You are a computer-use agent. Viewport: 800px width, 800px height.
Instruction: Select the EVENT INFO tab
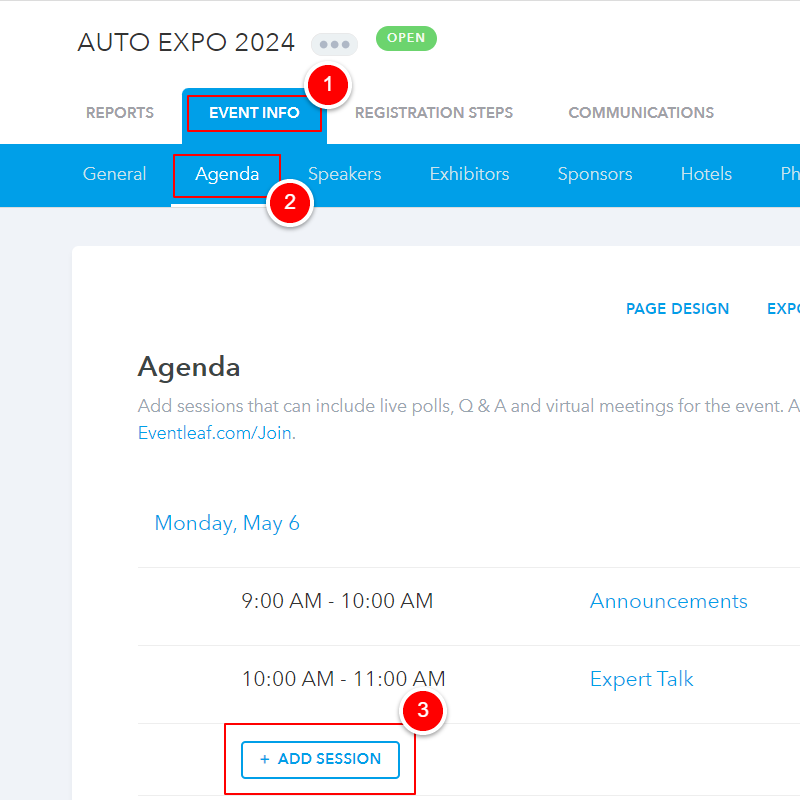254,113
